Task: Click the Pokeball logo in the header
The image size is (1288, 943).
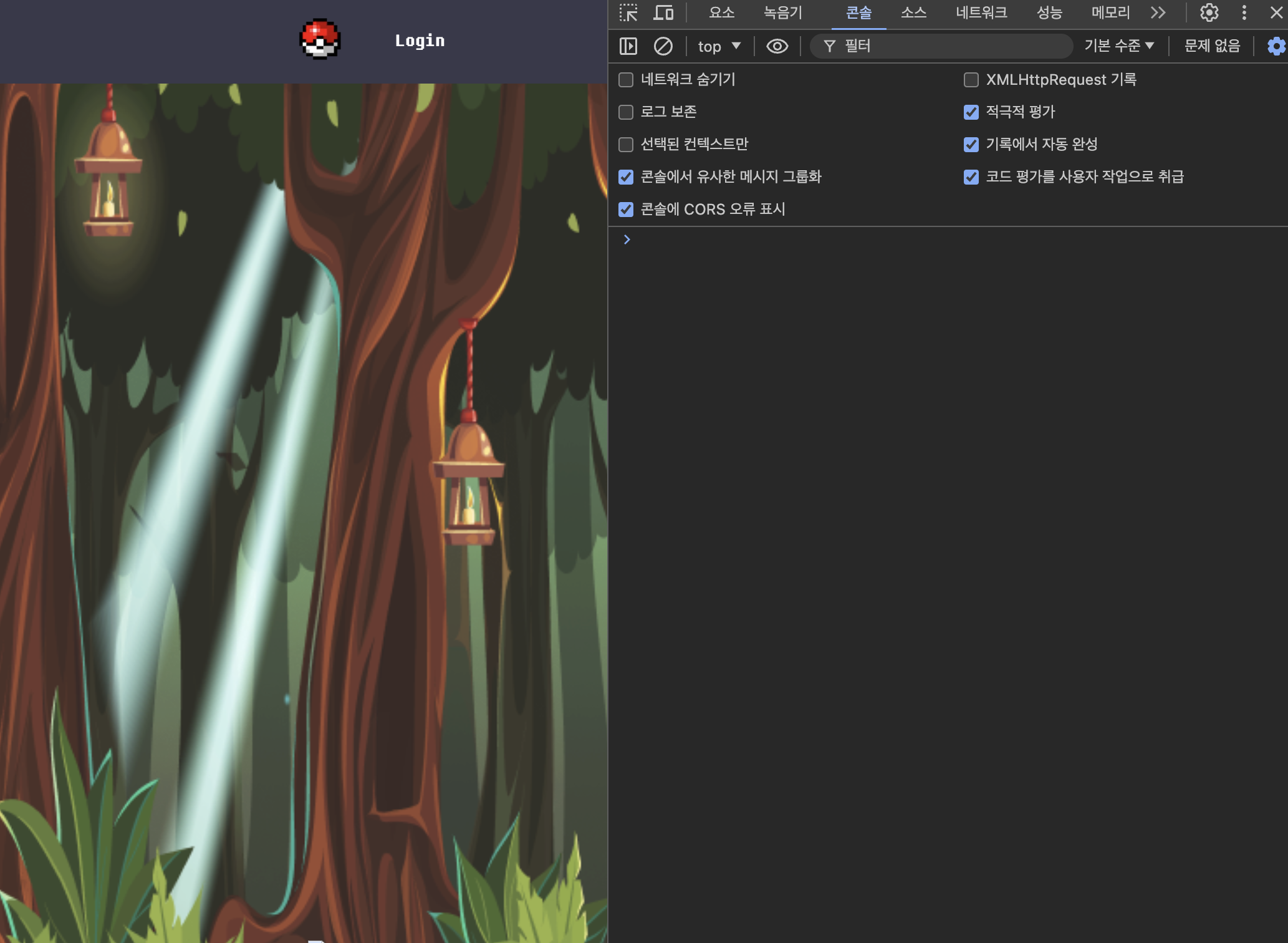Action: (x=320, y=39)
